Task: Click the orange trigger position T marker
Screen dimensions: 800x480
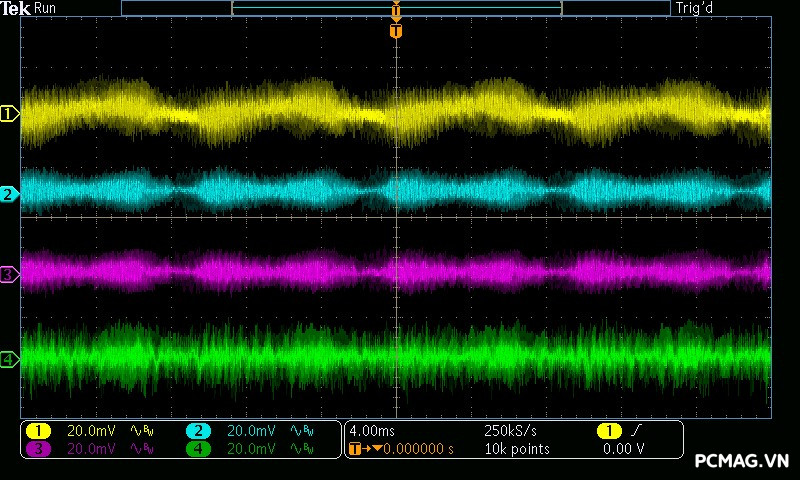Action: [396, 31]
